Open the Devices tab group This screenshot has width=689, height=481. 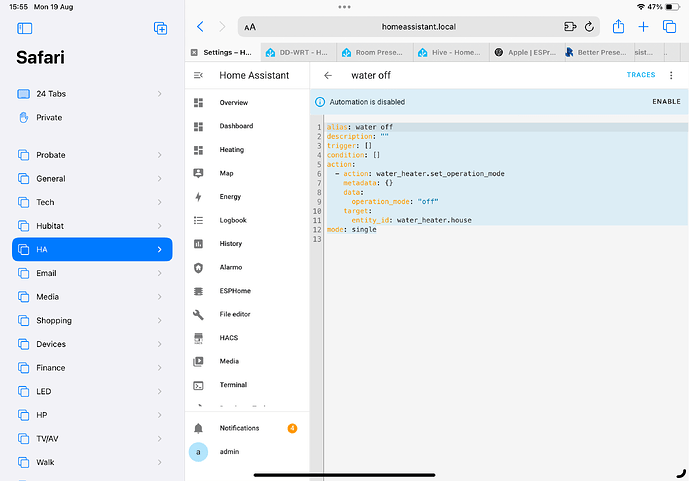[92, 344]
